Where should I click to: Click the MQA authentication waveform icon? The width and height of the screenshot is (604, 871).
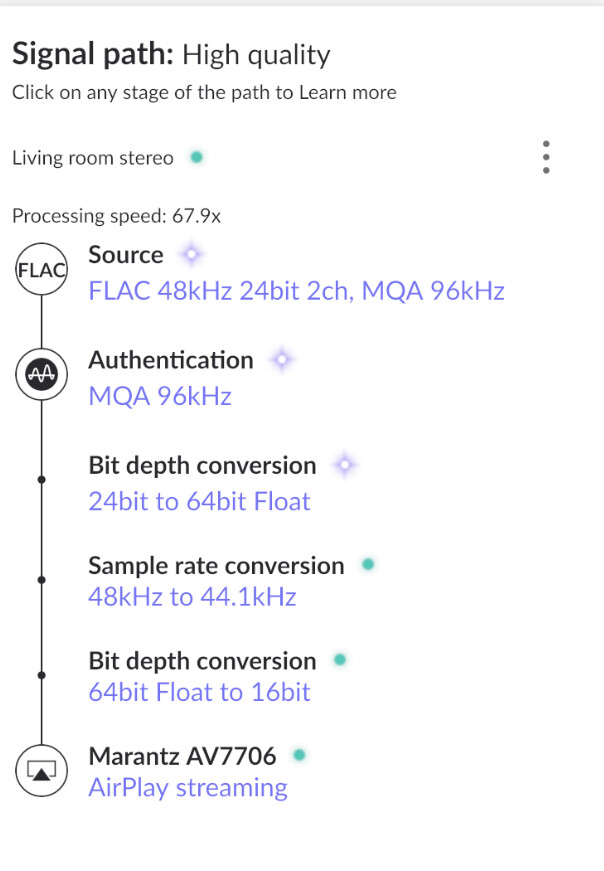coord(41,374)
